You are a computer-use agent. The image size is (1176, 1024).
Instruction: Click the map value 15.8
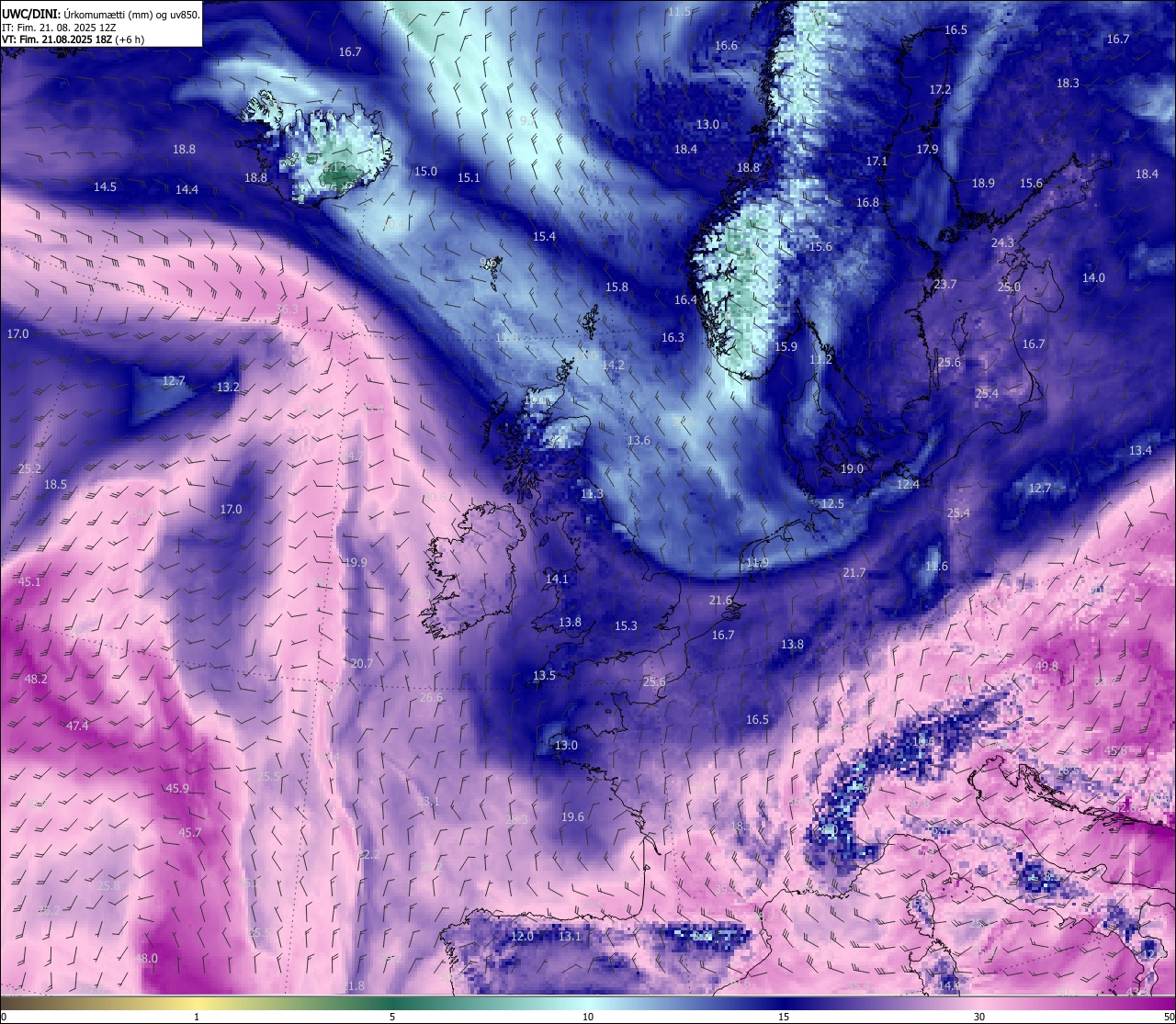coord(616,287)
